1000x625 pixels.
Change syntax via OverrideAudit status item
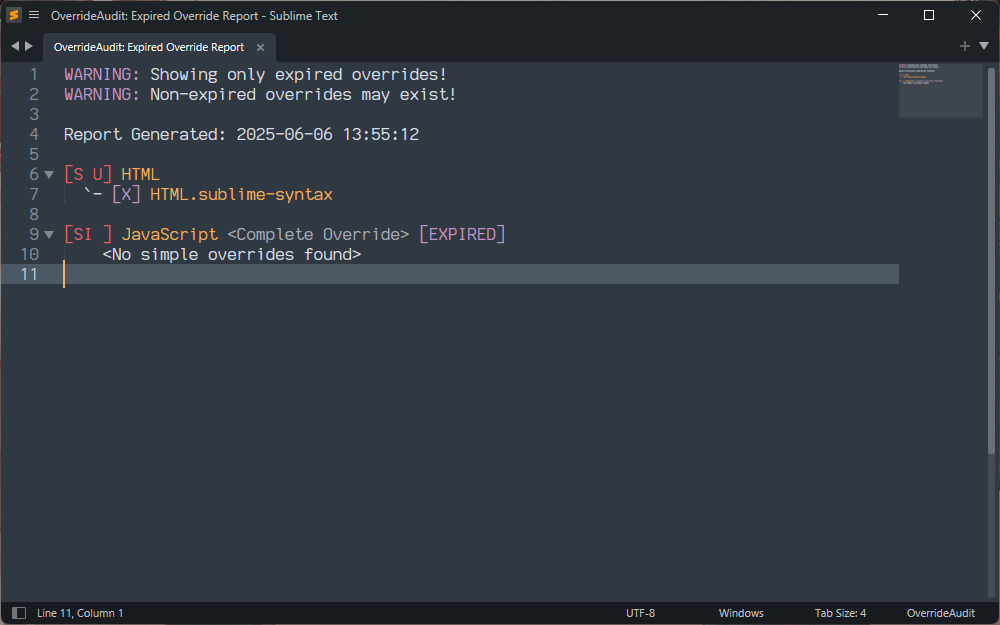click(x=940, y=613)
